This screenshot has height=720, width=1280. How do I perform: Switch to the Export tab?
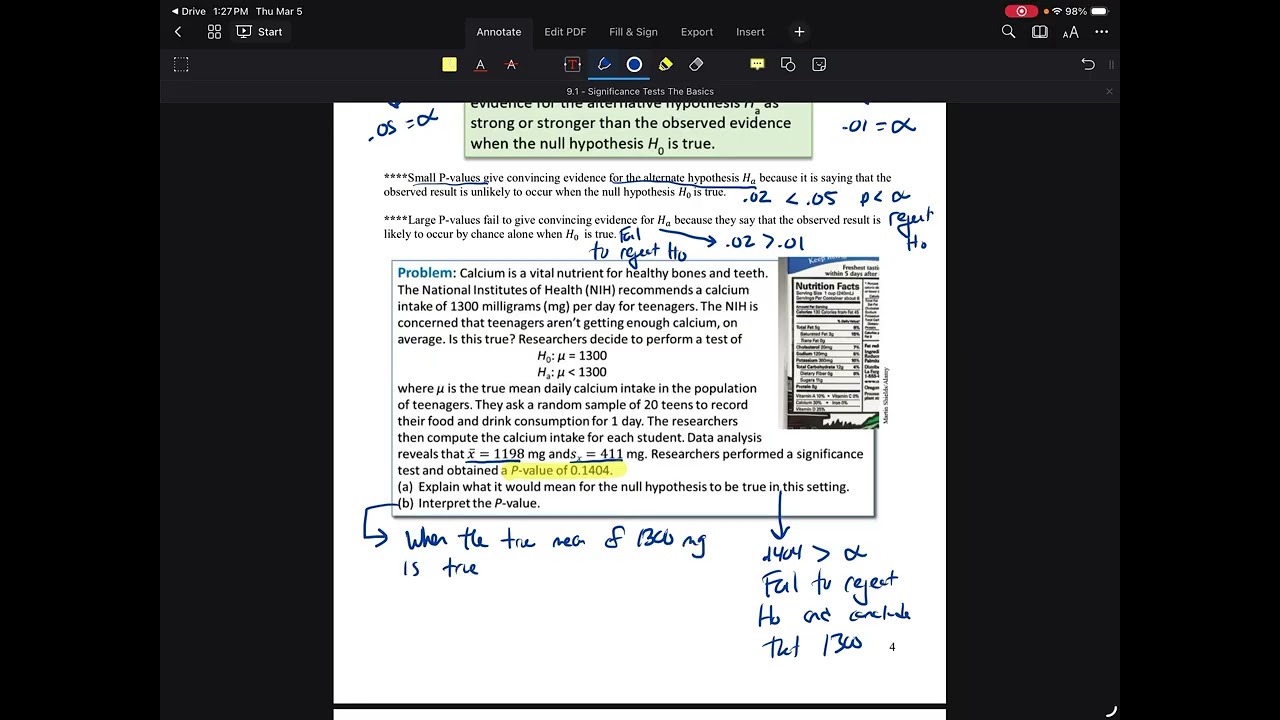tap(697, 32)
